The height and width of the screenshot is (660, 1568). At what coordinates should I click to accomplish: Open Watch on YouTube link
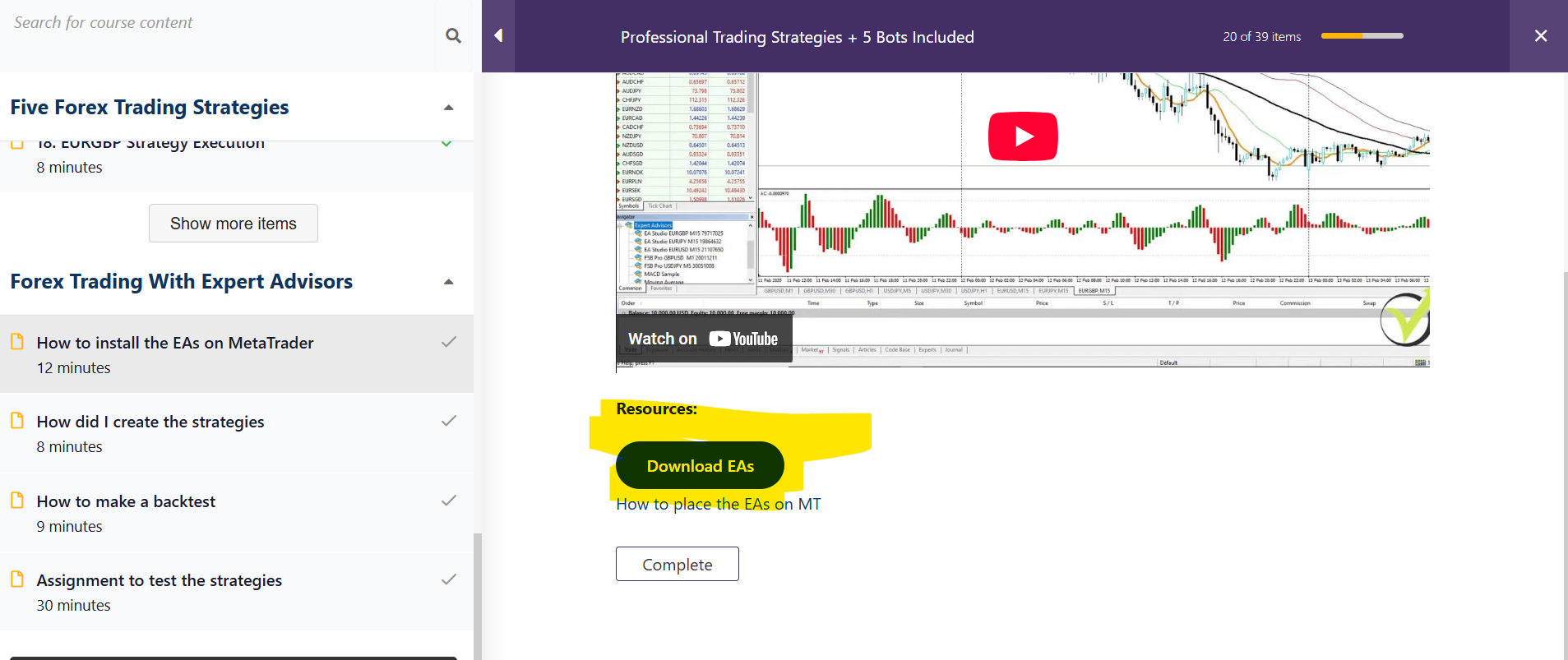pyautogui.click(x=703, y=339)
